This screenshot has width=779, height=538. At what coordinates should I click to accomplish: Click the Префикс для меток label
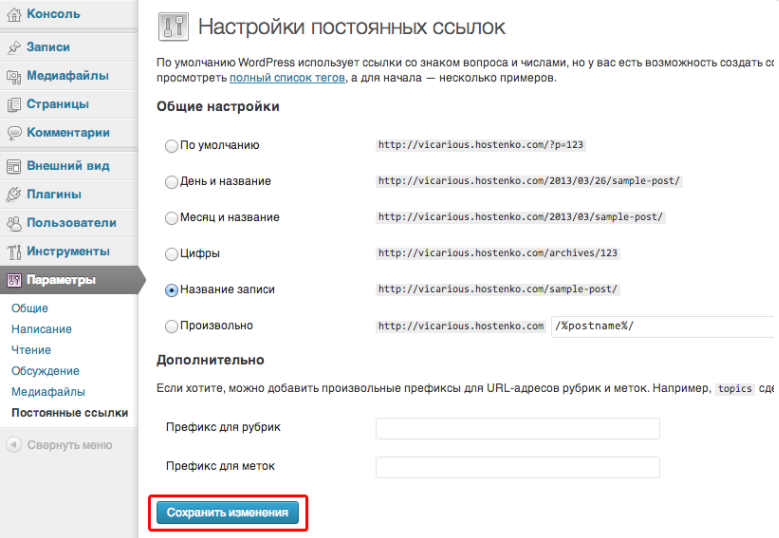click(x=220, y=466)
